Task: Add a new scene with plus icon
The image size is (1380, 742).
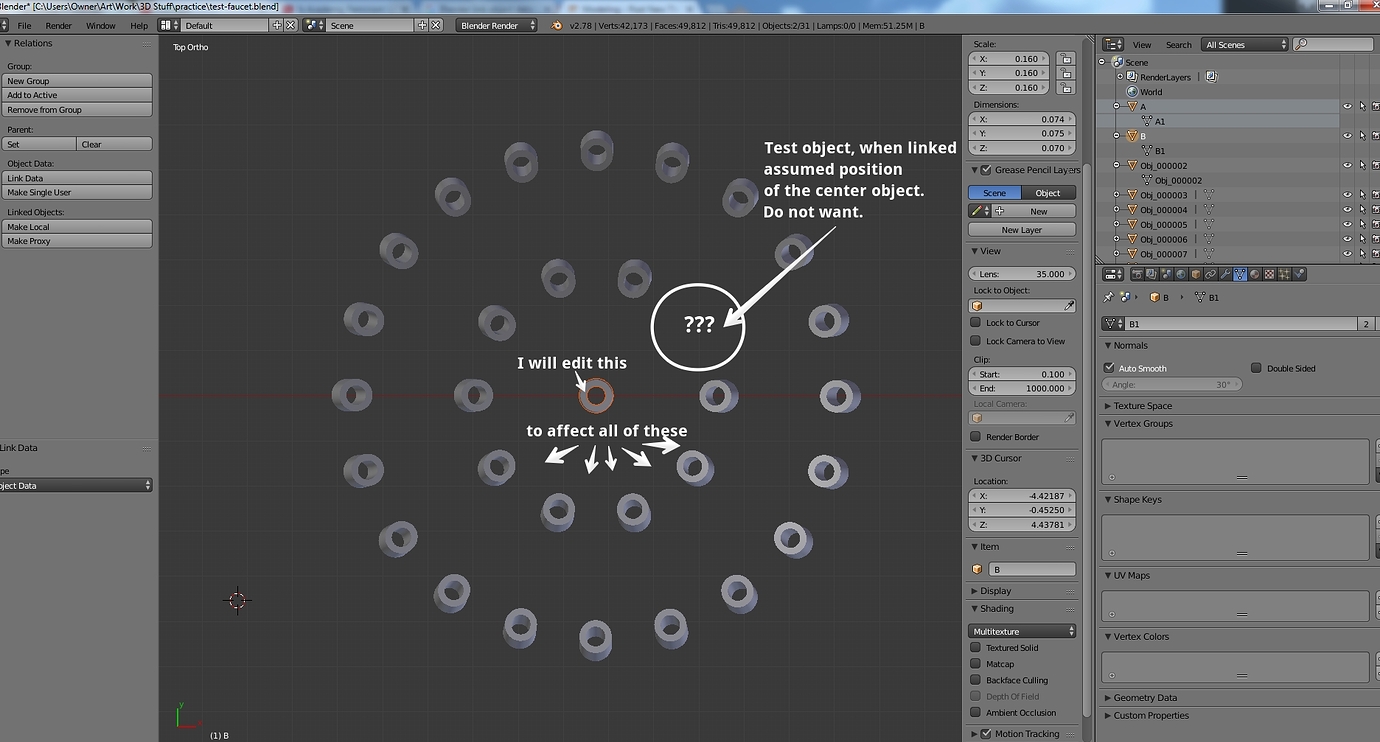Action: point(422,25)
